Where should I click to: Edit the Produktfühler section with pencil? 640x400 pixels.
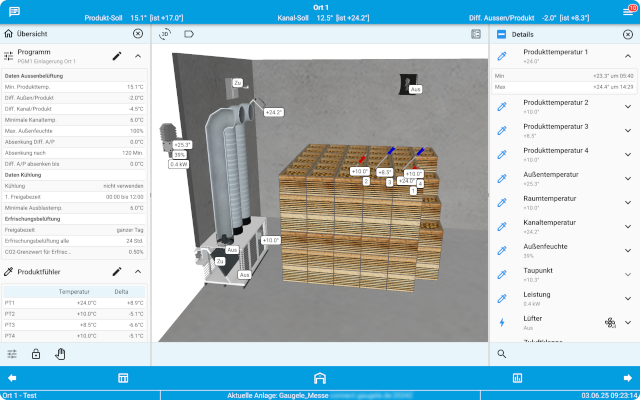click(117, 271)
